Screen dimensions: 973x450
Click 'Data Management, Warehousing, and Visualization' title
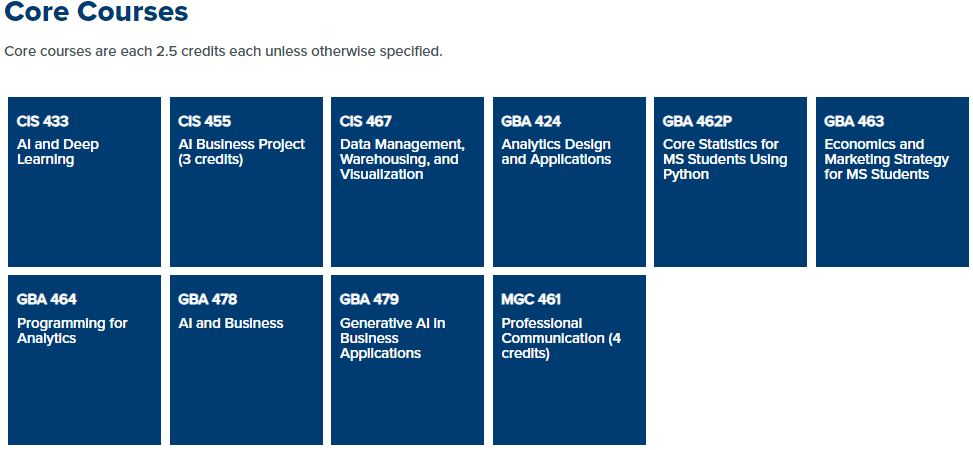point(402,160)
